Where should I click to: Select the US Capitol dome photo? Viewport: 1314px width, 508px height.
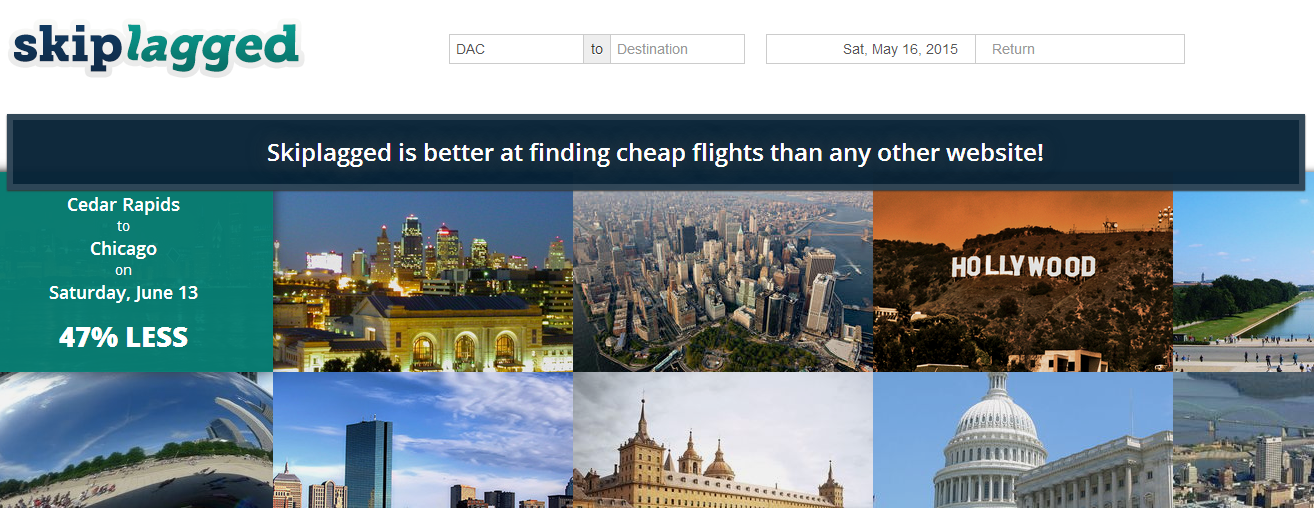[1023, 440]
